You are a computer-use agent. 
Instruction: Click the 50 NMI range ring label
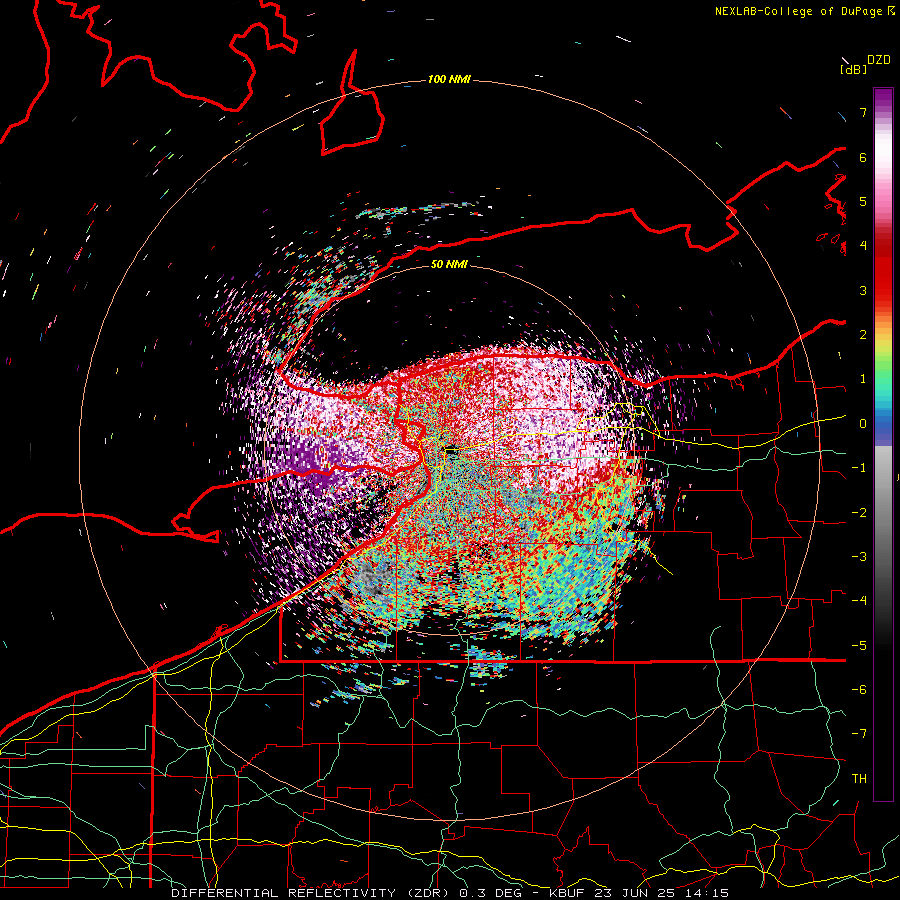[x=449, y=264]
